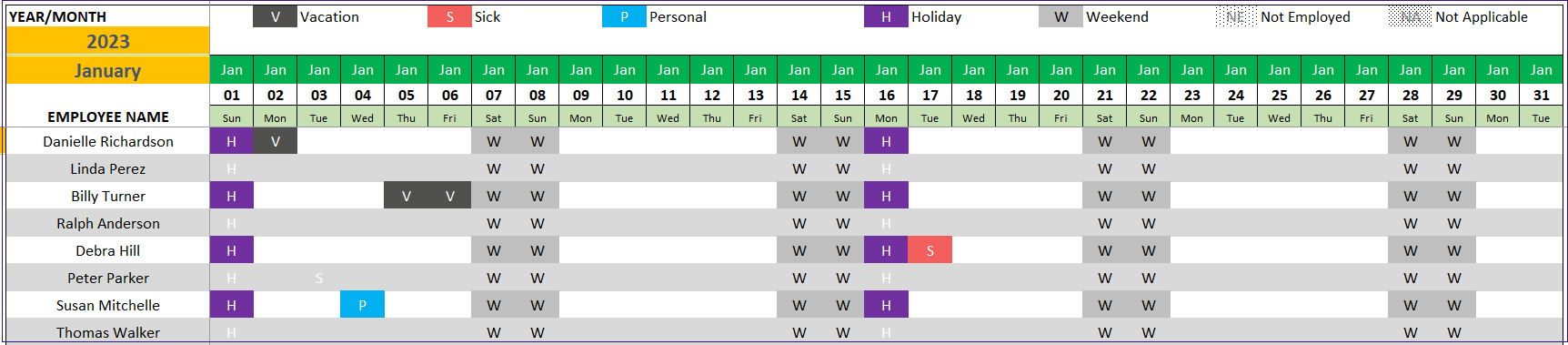Click the red Sick legend swatch
The height and width of the screenshot is (345, 1568).
coord(449,16)
